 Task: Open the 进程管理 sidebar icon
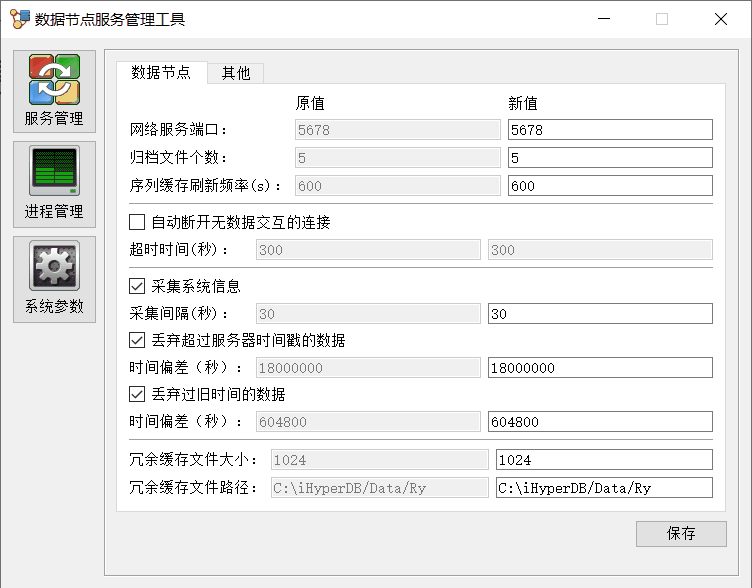(x=54, y=184)
